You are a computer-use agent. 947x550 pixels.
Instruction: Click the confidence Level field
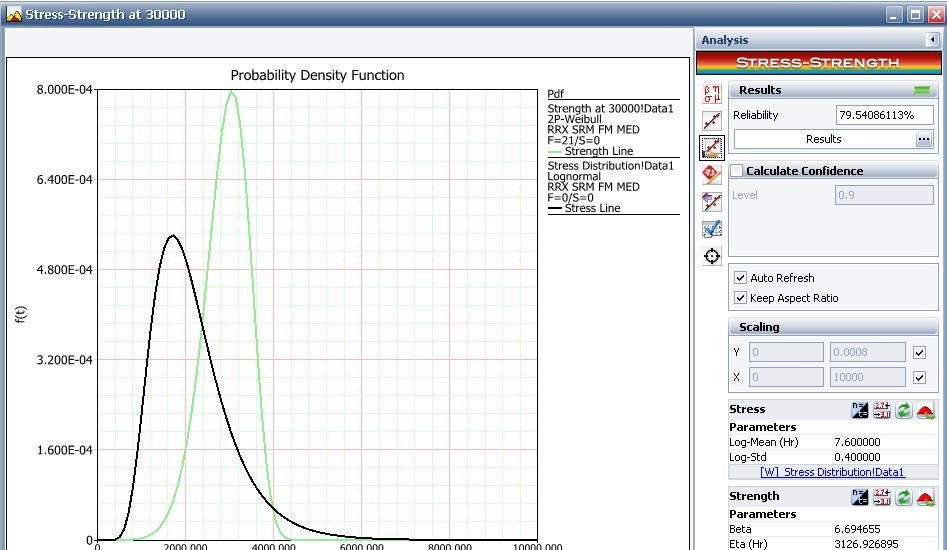[x=884, y=195]
